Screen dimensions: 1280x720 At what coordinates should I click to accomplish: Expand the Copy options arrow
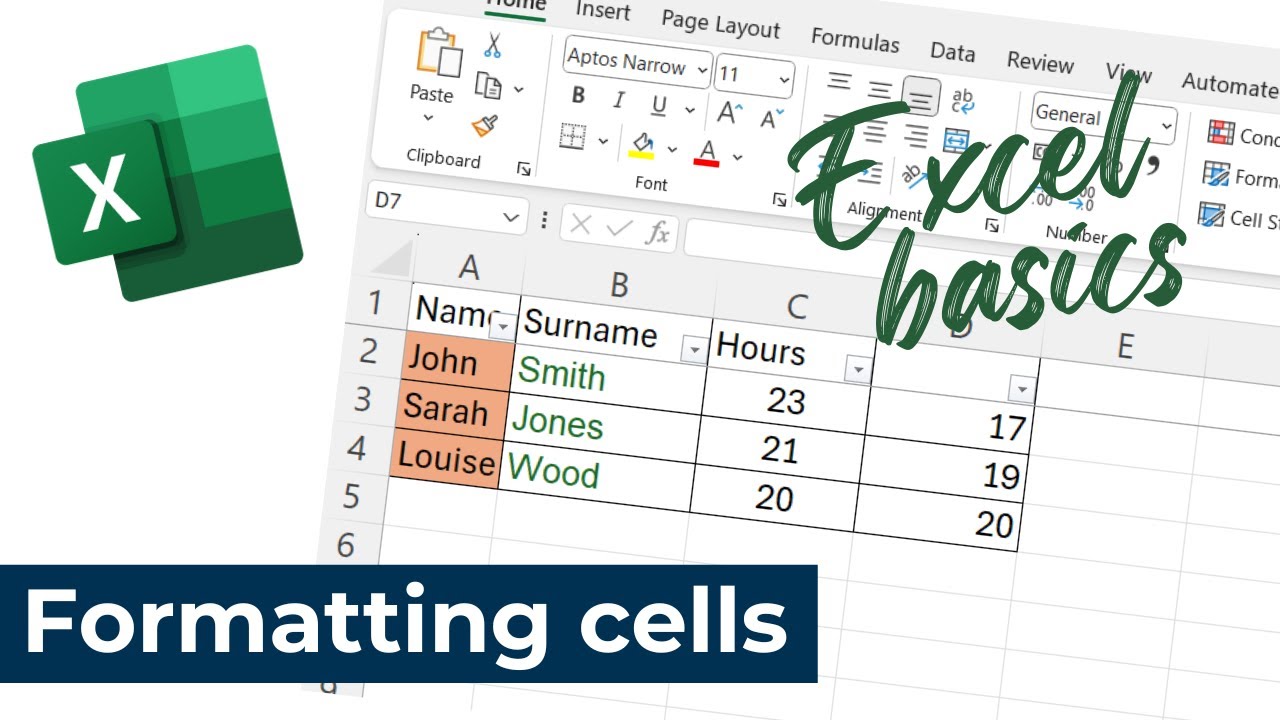pos(518,90)
